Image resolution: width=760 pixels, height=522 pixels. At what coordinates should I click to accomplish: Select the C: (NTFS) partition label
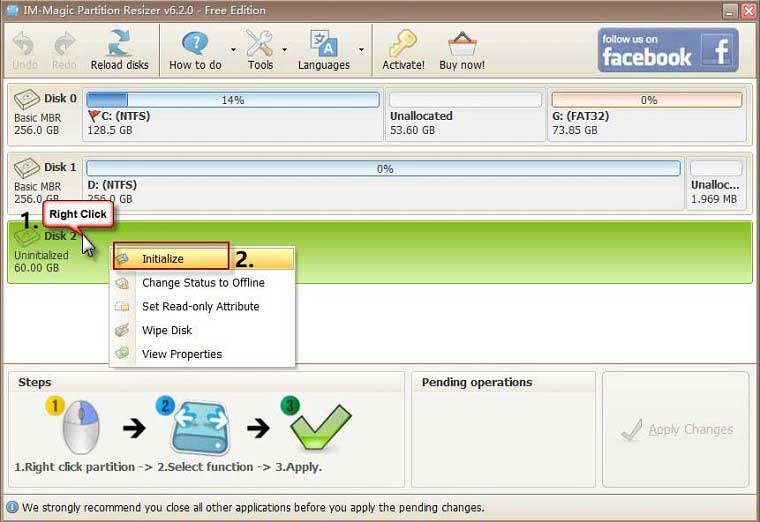(x=126, y=116)
